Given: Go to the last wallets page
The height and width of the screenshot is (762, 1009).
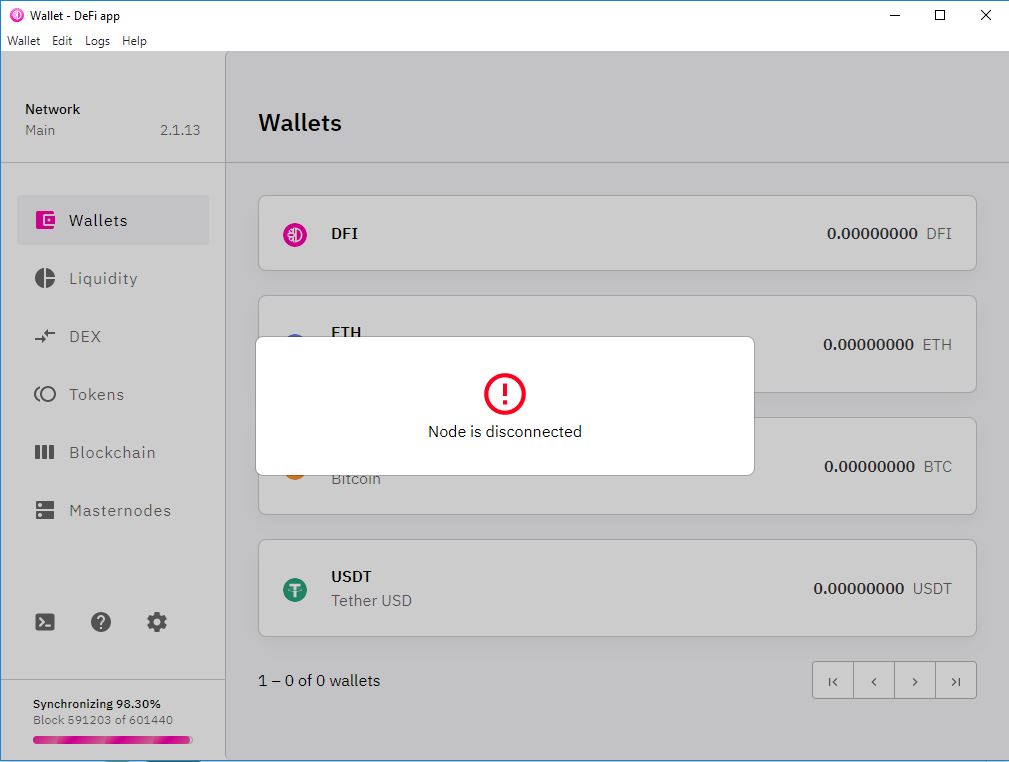Looking at the screenshot, I should 956,681.
